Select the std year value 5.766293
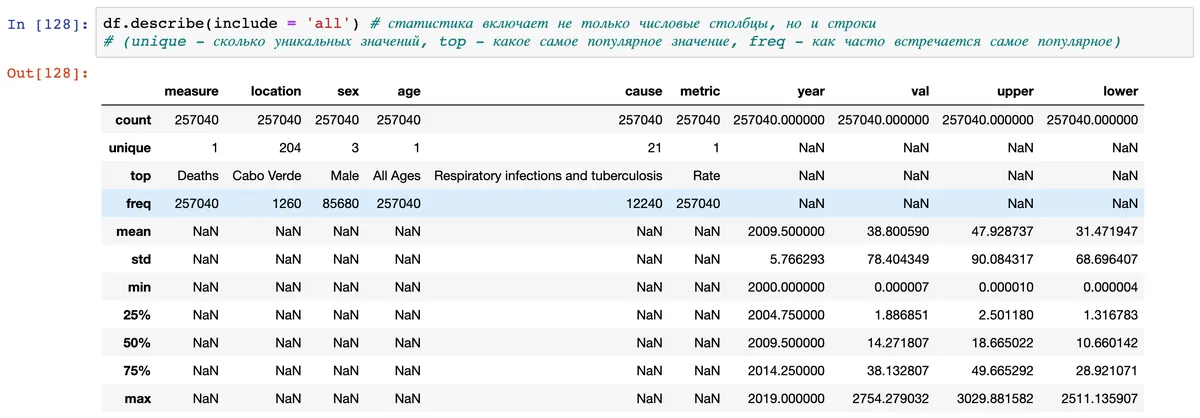The width and height of the screenshot is (1200, 418). pos(786,260)
